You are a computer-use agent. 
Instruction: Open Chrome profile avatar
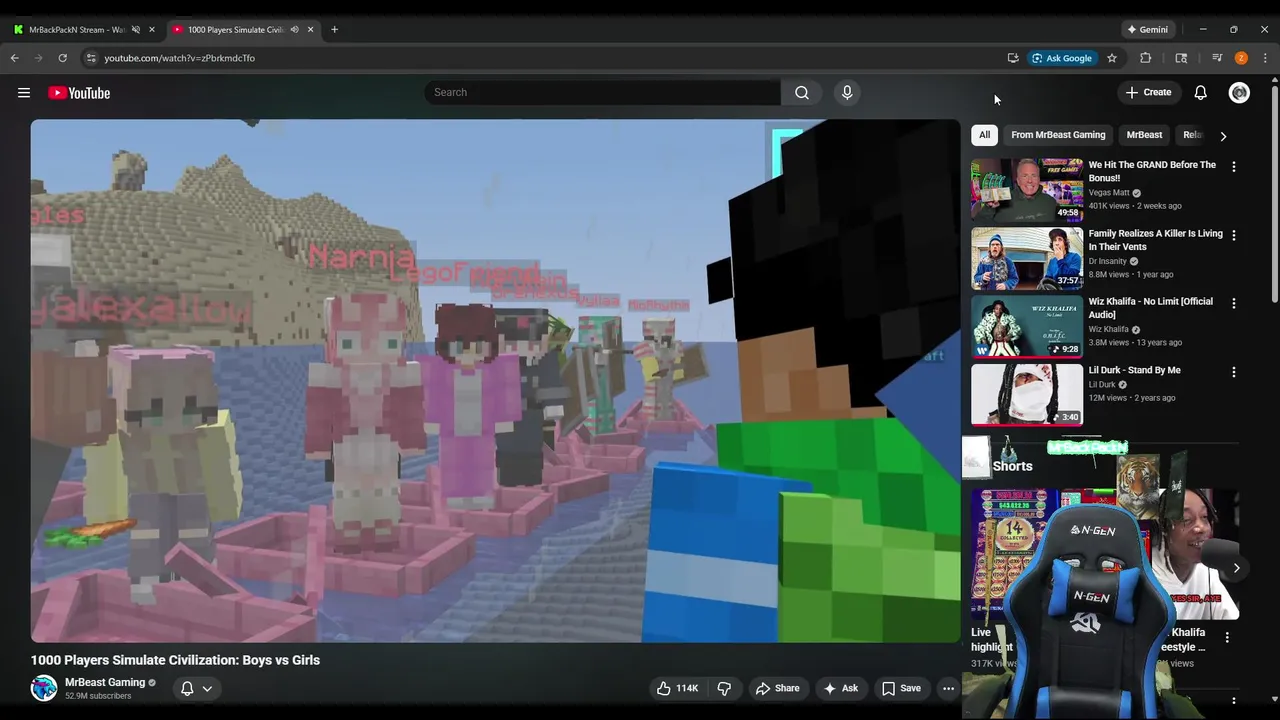click(1241, 58)
